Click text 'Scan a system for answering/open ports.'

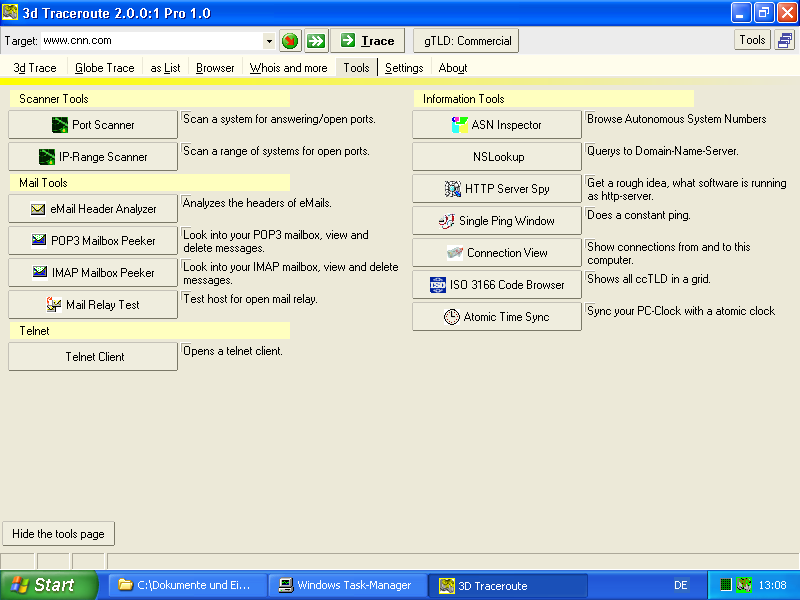click(279, 119)
